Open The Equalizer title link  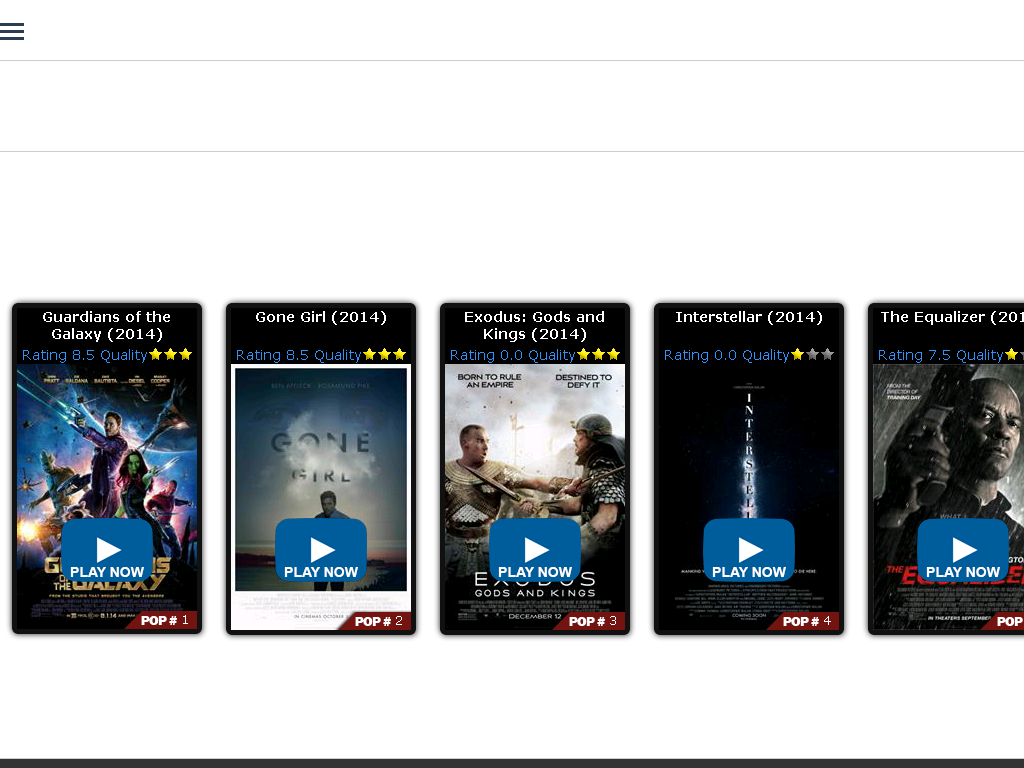tap(950, 317)
